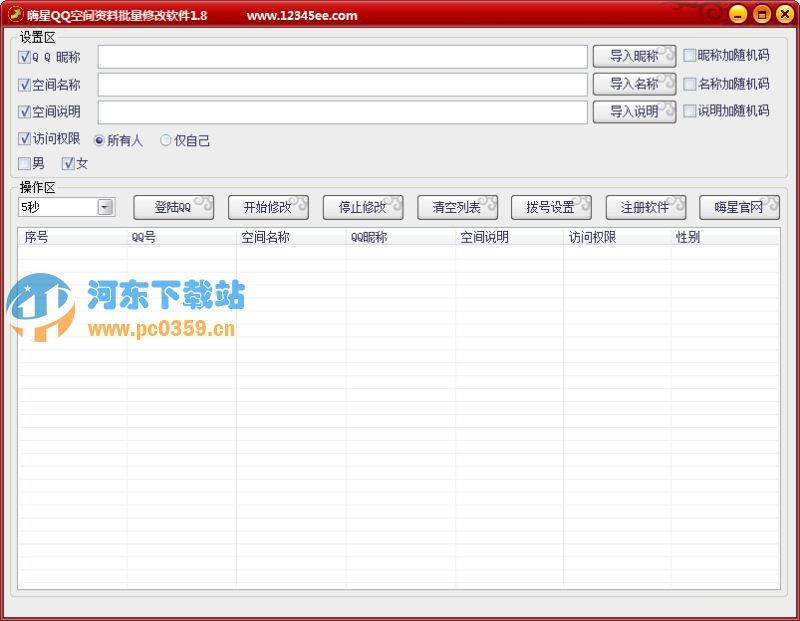Select the 仅自己 radio button
The image size is (800, 621).
[164, 140]
